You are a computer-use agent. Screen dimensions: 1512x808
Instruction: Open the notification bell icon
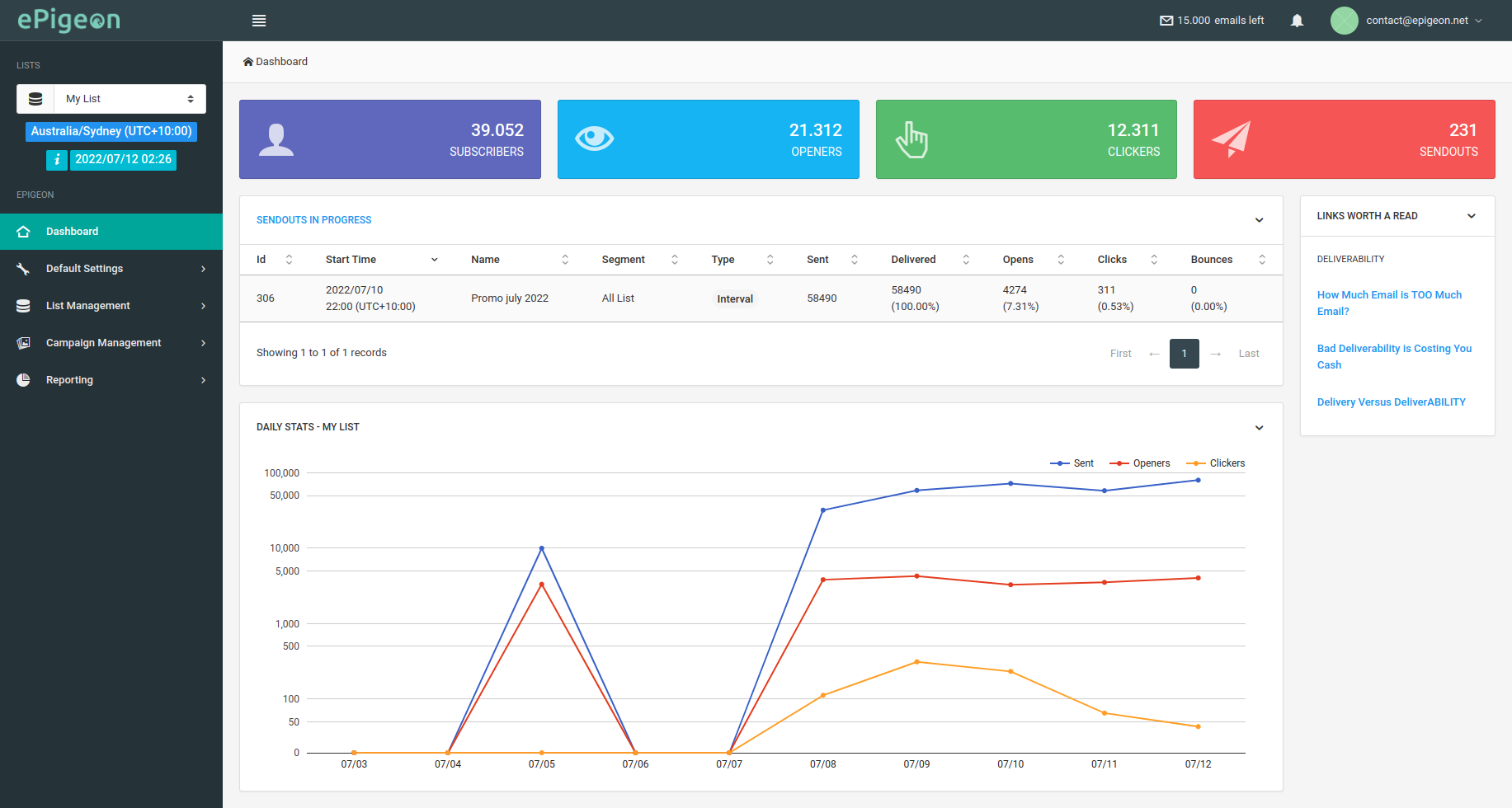click(1297, 20)
